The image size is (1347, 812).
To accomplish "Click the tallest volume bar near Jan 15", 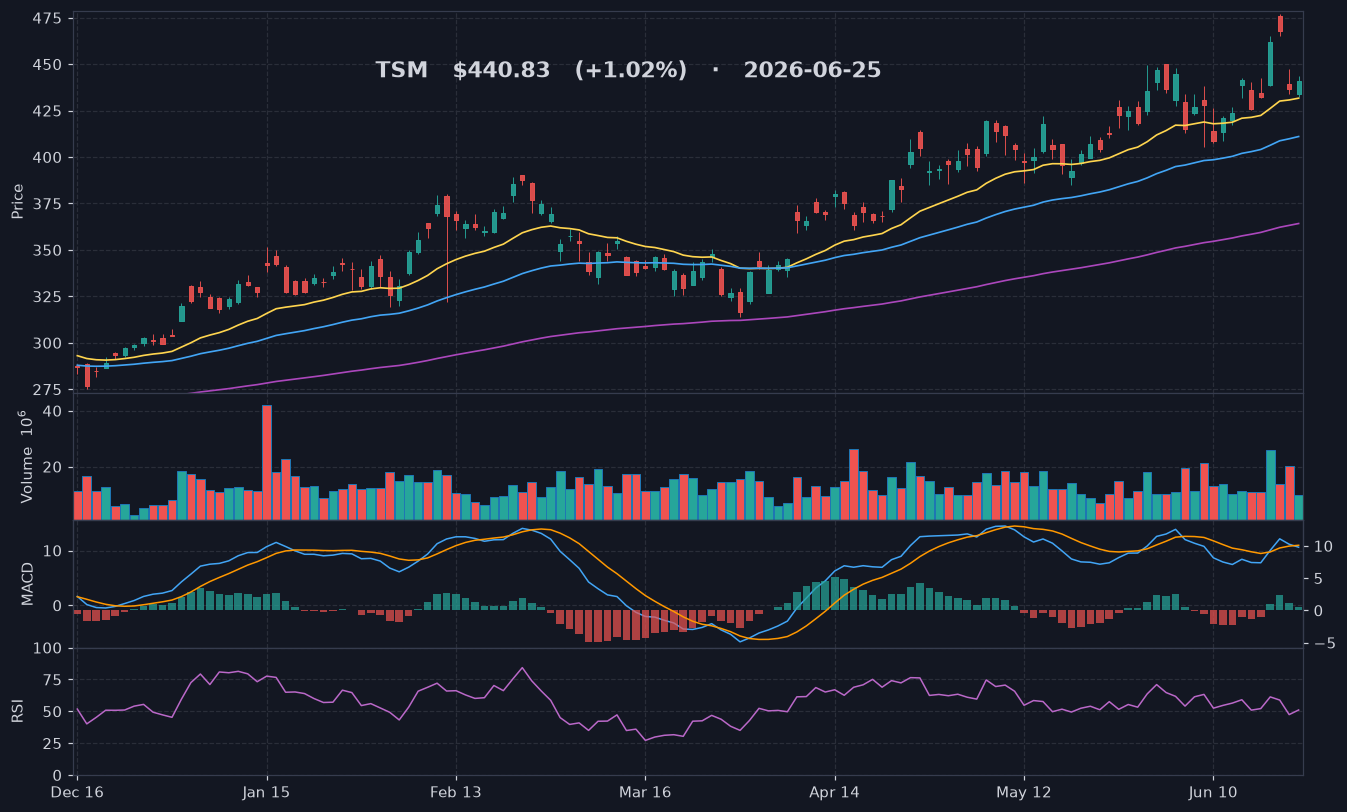I will coord(267,462).
